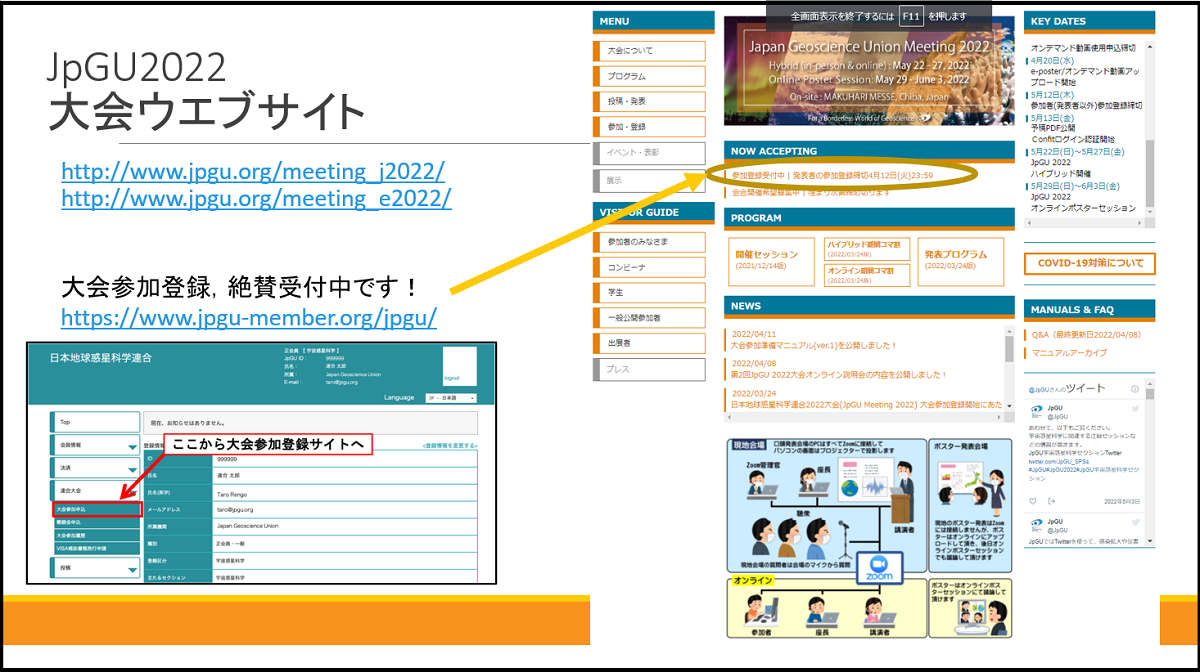Open 参加者のみなさま in Visitor Guide
The image size is (1200, 672).
(x=649, y=242)
